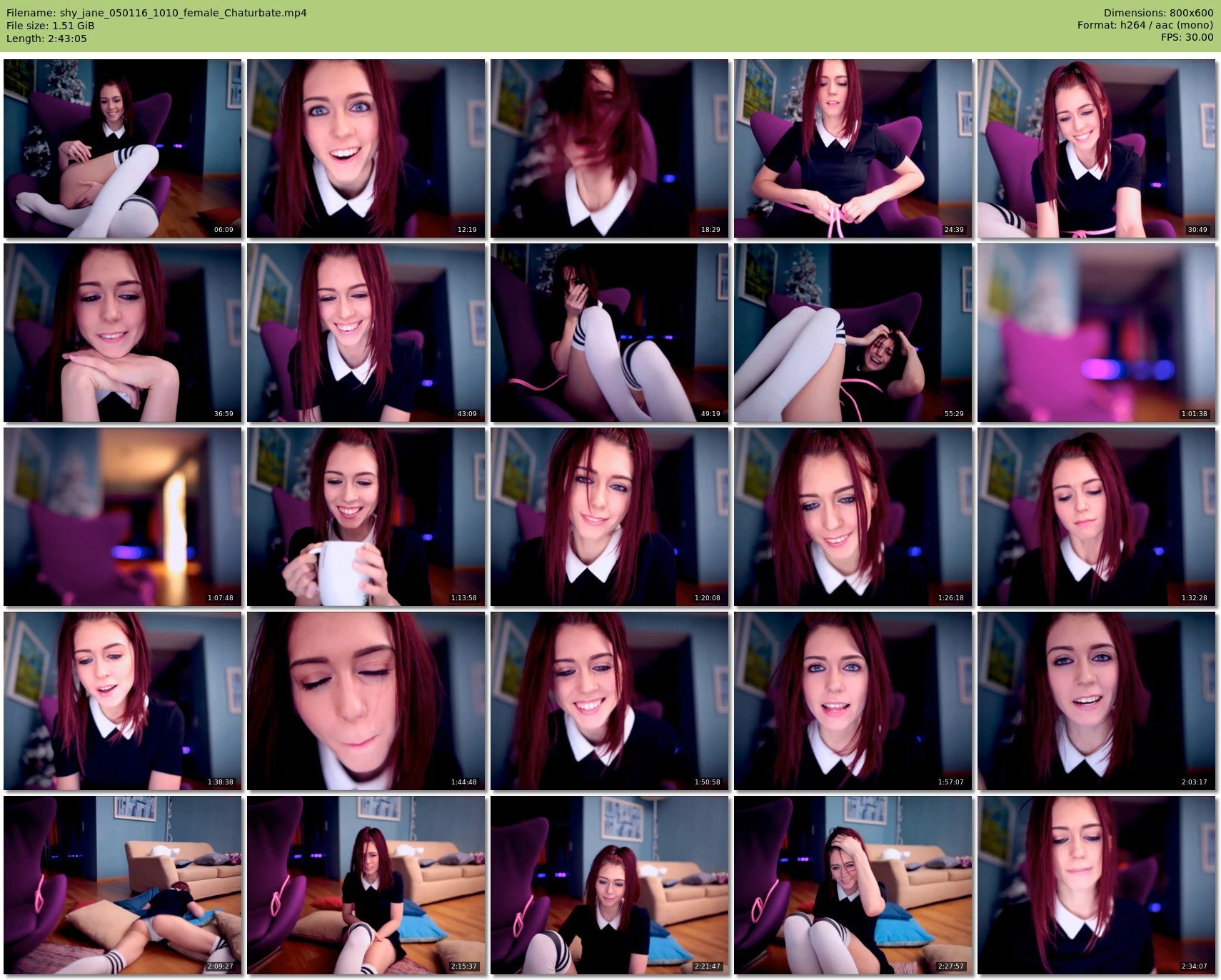Open the frame at 18:29
This screenshot has height=980, width=1221.
[x=610, y=148]
